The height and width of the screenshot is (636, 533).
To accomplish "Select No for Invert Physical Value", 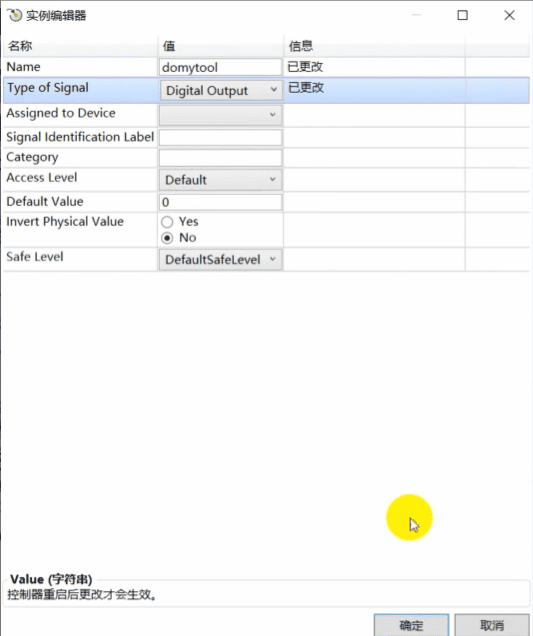I will [x=167, y=238].
